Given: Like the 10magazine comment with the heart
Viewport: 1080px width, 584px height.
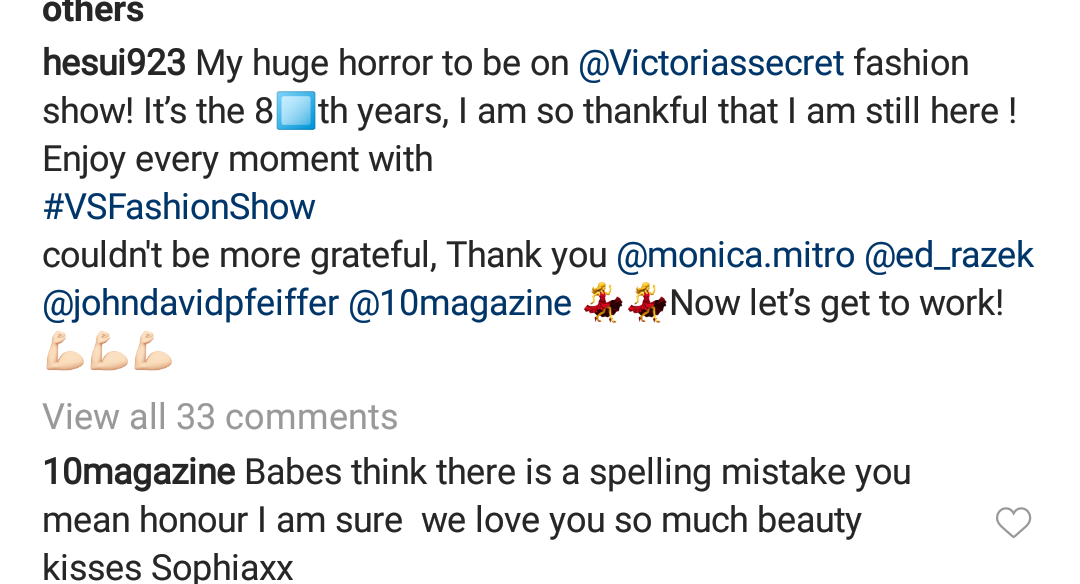Looking at the screenshot, I should pyautogui.click(x=1013, y=522).
